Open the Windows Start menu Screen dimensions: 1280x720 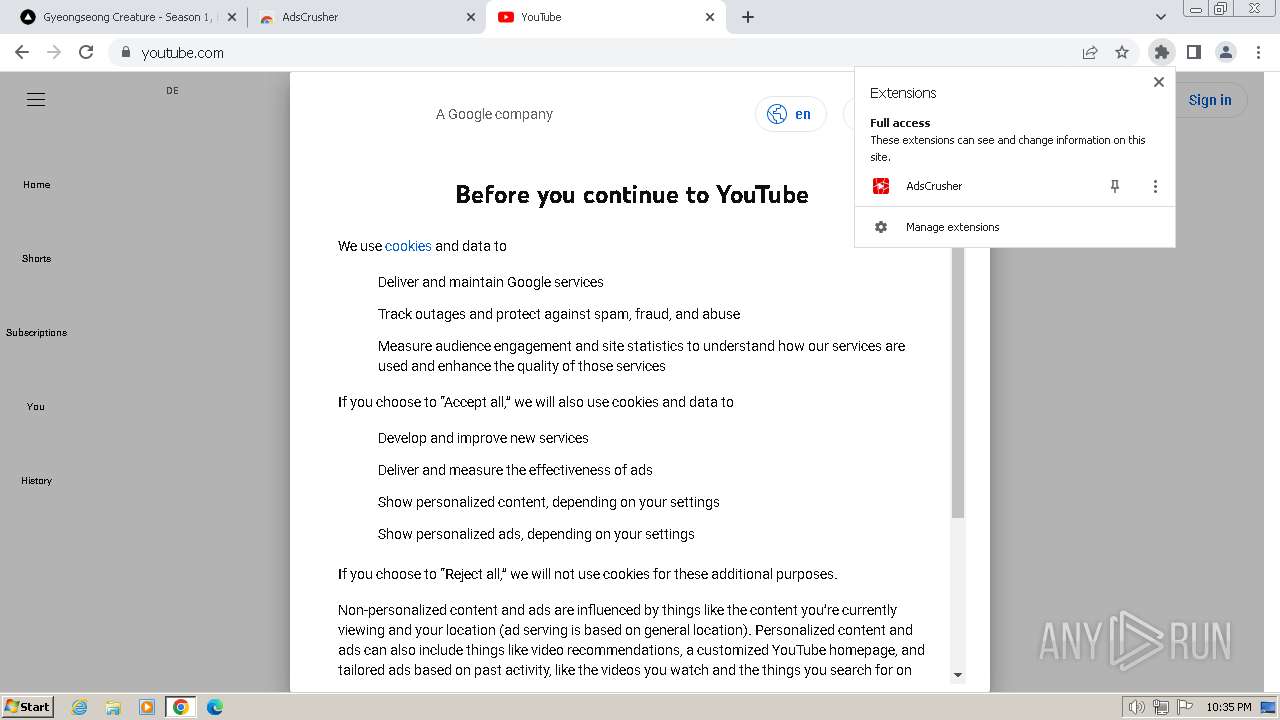28,706
